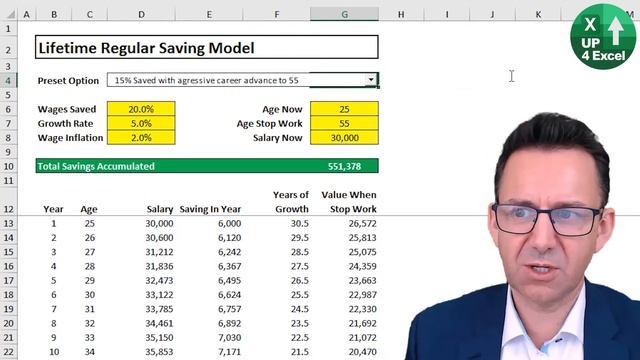Click the Wage Inflation label
The height and width of the screenshot is (360, 640).
pyautogui.click(x=70, y=138)
